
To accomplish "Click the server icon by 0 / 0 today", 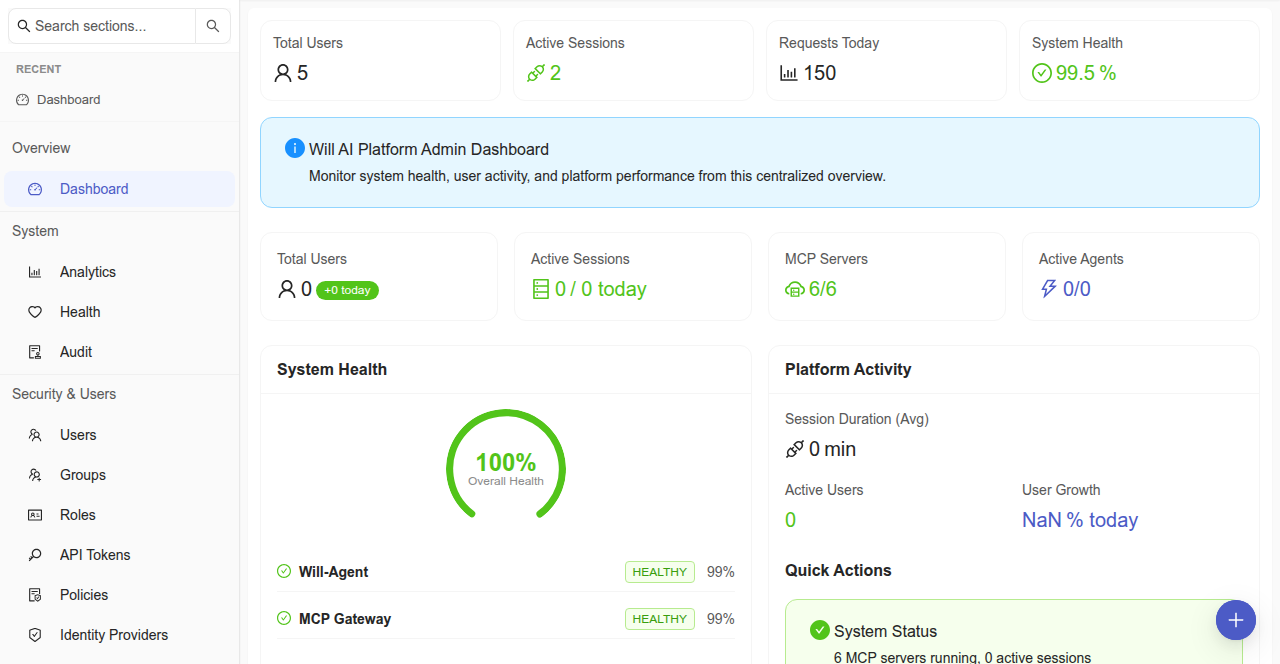I will click(x=541, y=289).
